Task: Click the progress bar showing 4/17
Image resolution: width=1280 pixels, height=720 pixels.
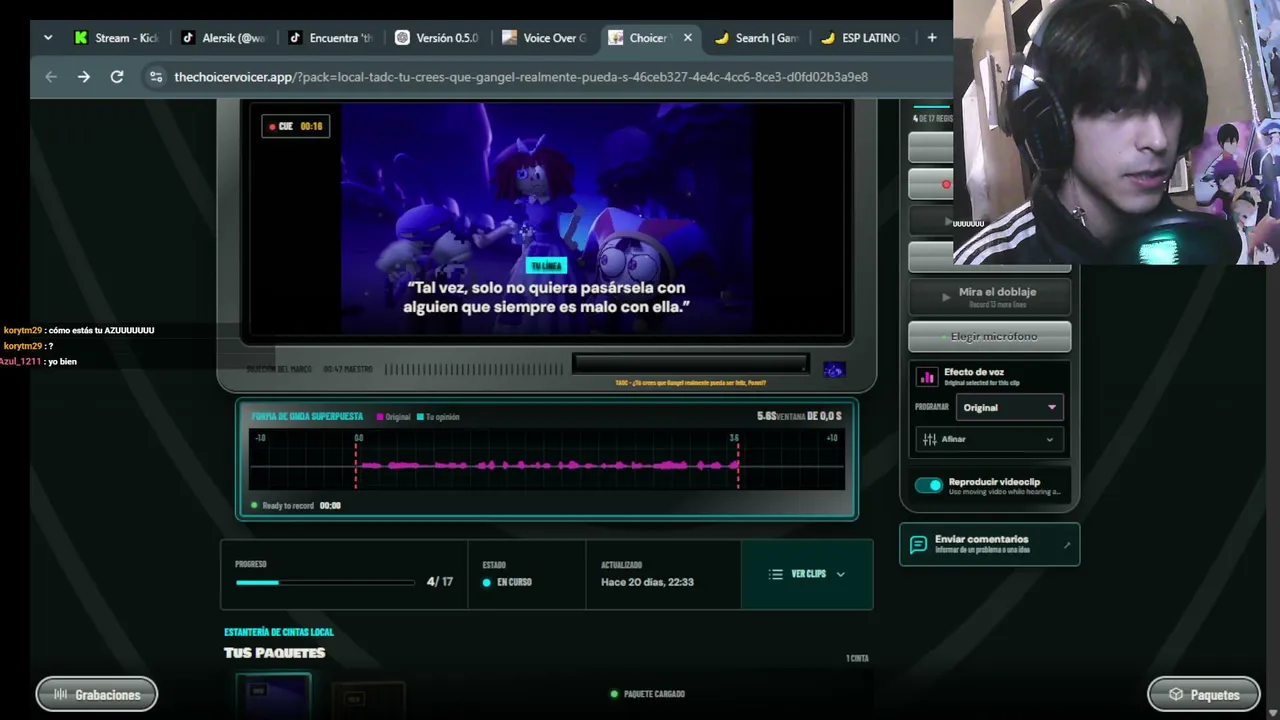Action: point(325,582)
